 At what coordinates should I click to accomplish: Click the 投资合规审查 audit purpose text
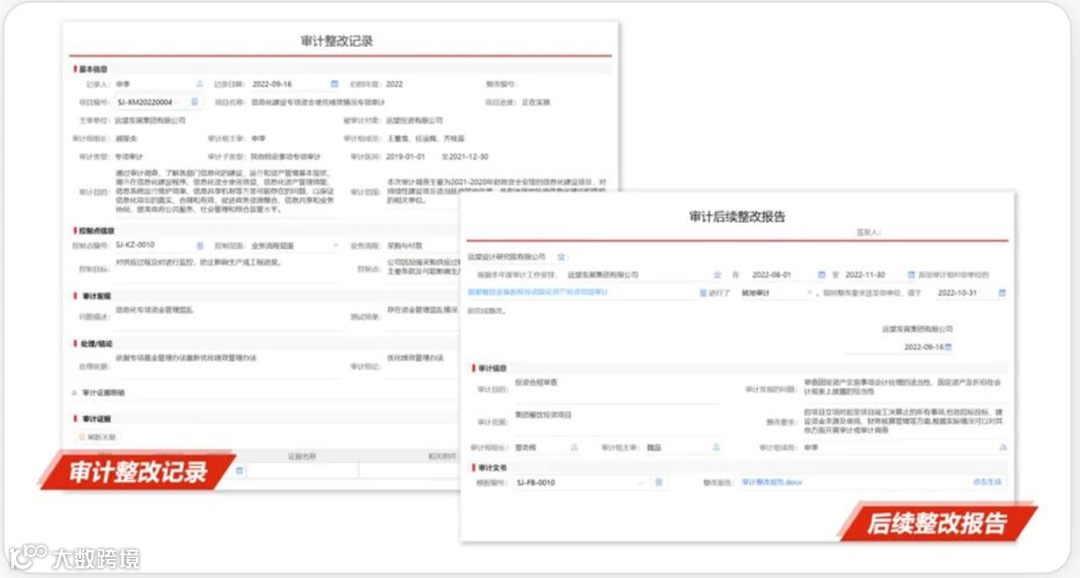click(x=537, y=382)
